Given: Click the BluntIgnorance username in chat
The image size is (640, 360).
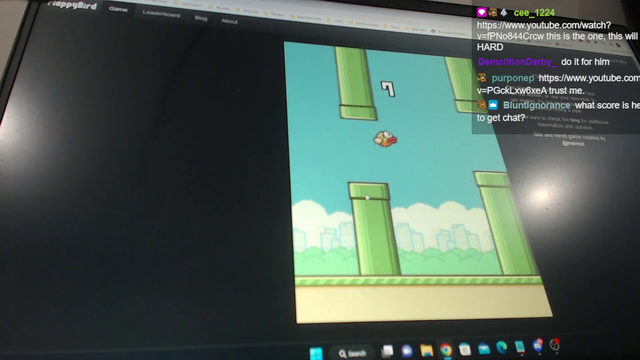Looking at the screenshot, I should coord(536,105).
